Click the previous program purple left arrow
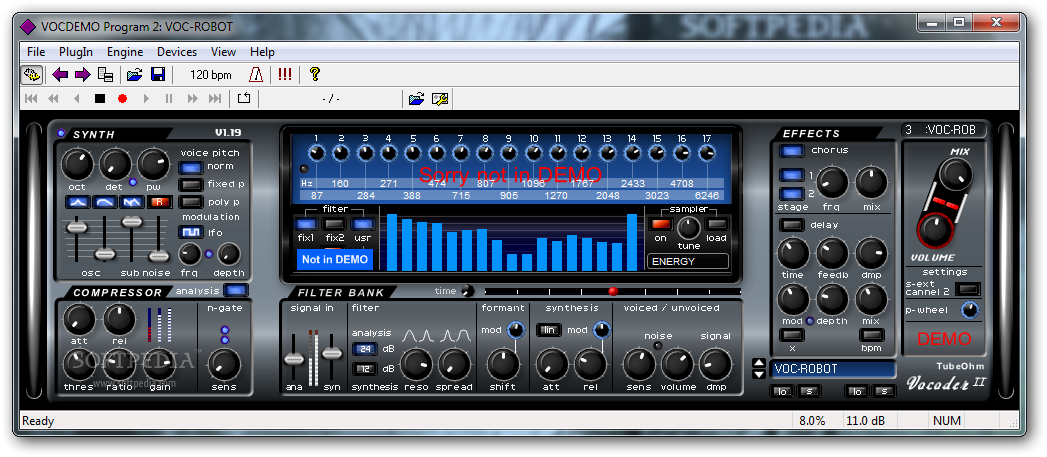Viewport: 1047px width, 457px height. pos(60,74)
